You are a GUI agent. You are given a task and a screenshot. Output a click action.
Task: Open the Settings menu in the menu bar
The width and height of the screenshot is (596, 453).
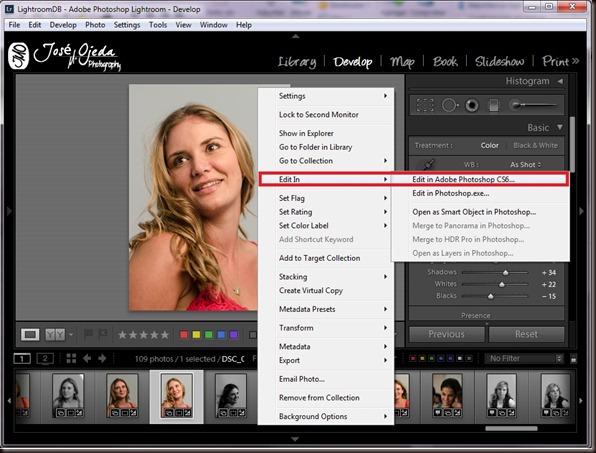[x=127, y=25]
